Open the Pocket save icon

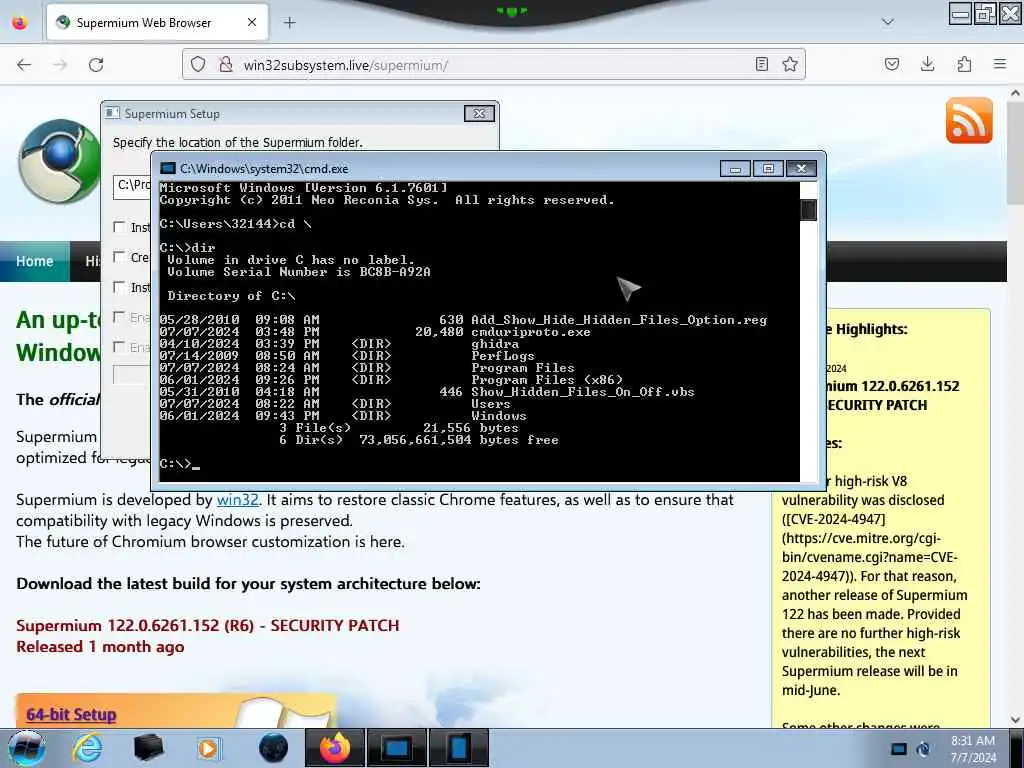click(x=891, y=64)
